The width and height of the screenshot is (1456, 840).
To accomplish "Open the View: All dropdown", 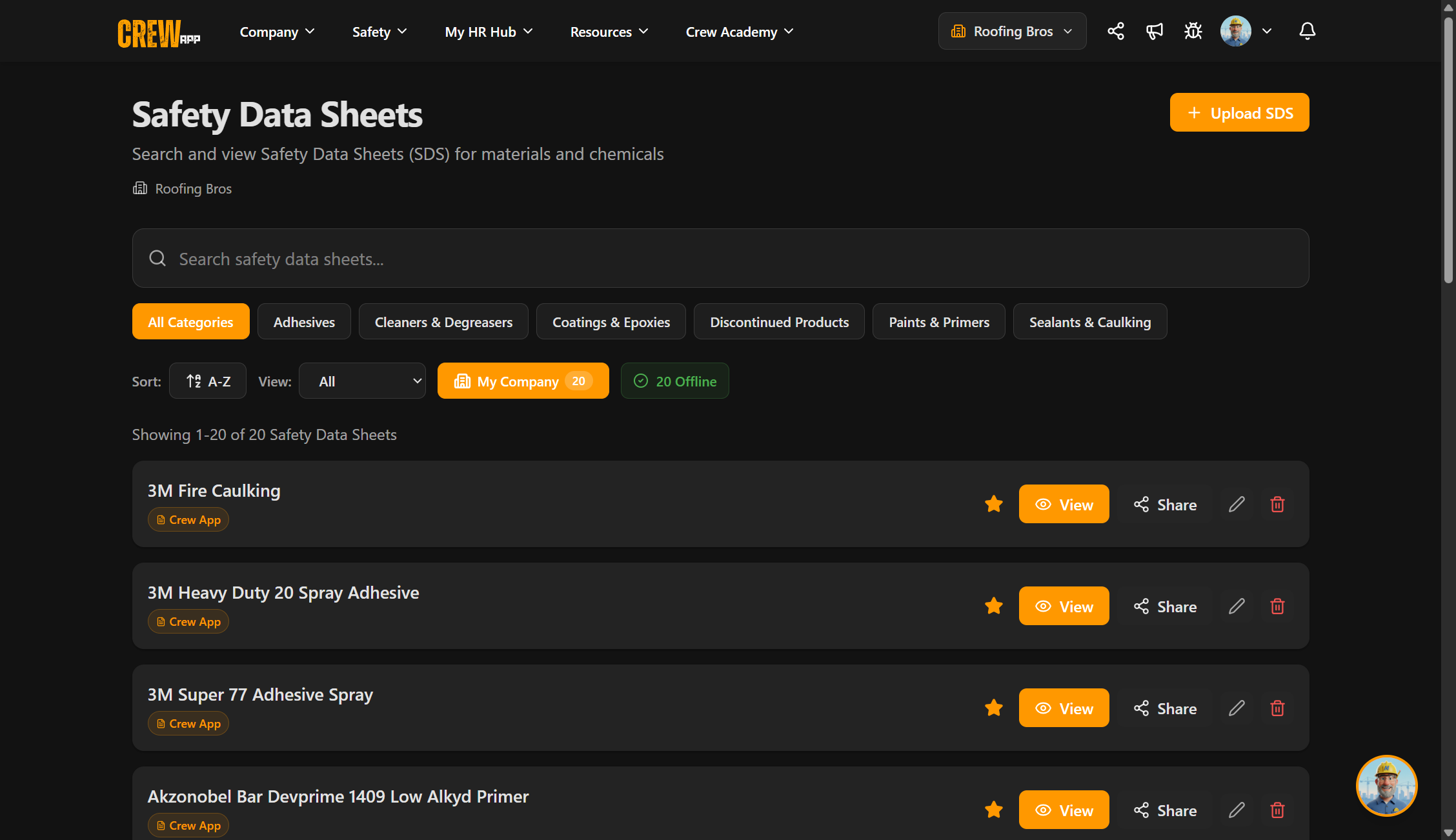I will coord(362,381).
